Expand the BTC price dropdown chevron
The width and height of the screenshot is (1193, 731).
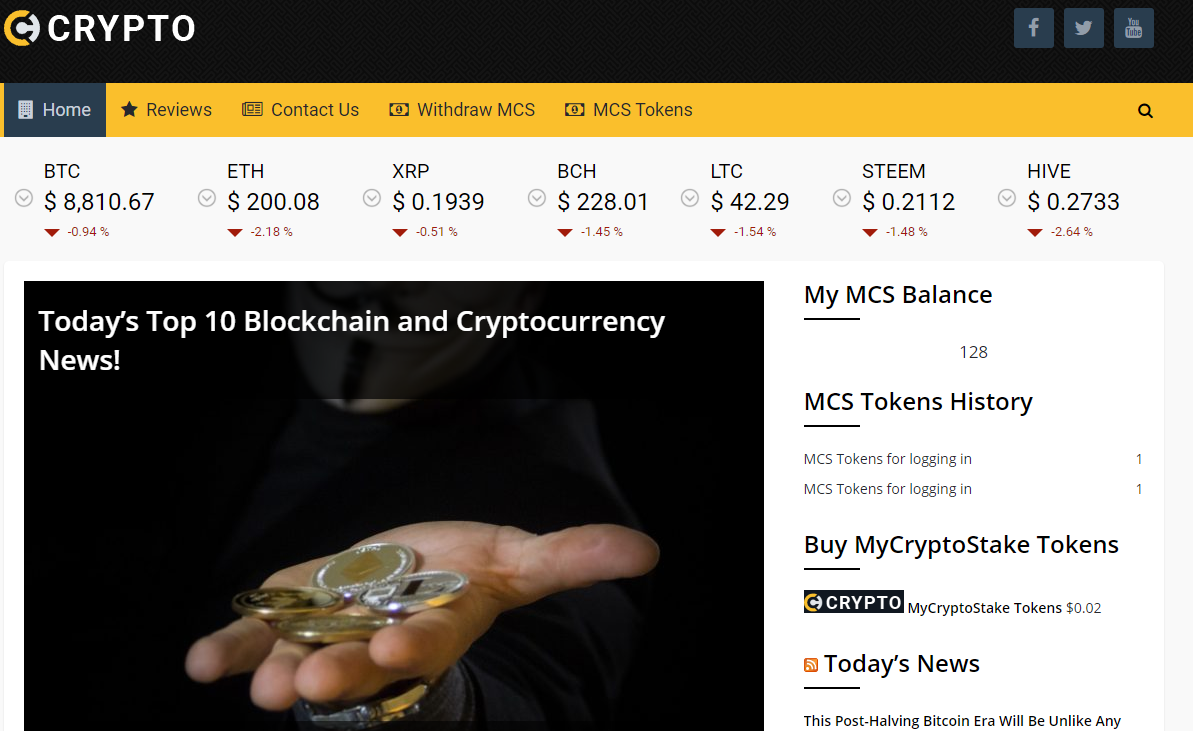pyautogui.click(x=24, y=199)
